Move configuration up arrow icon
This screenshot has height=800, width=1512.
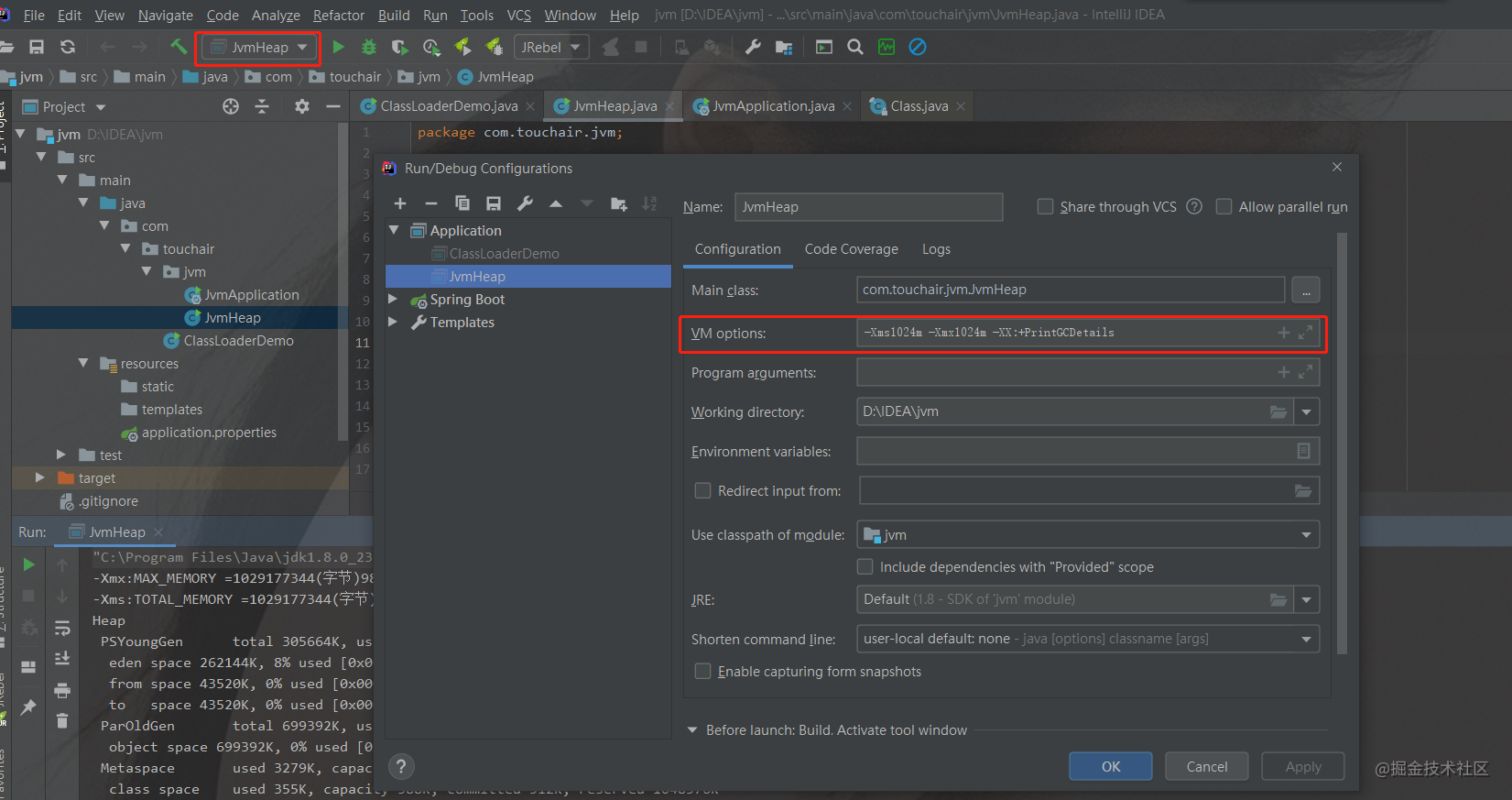(556, 203)
